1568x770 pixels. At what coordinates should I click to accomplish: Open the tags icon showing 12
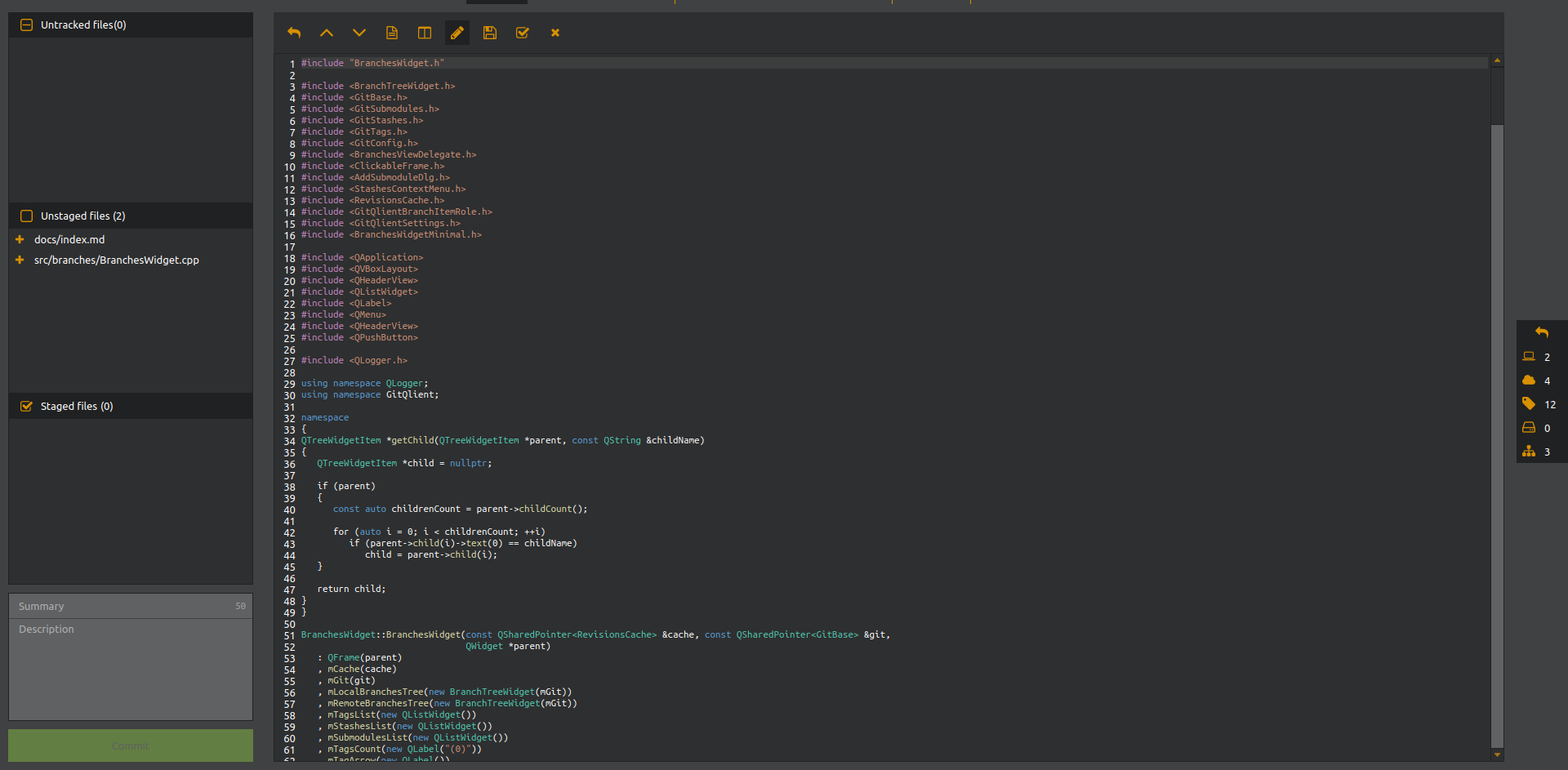point(1530,403)
